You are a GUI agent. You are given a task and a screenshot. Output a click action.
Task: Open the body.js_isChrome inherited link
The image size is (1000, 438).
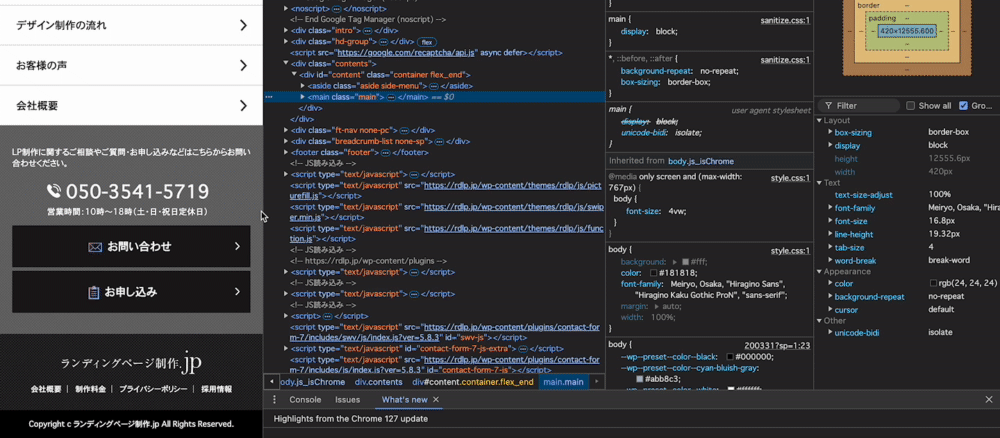(700, 161)
